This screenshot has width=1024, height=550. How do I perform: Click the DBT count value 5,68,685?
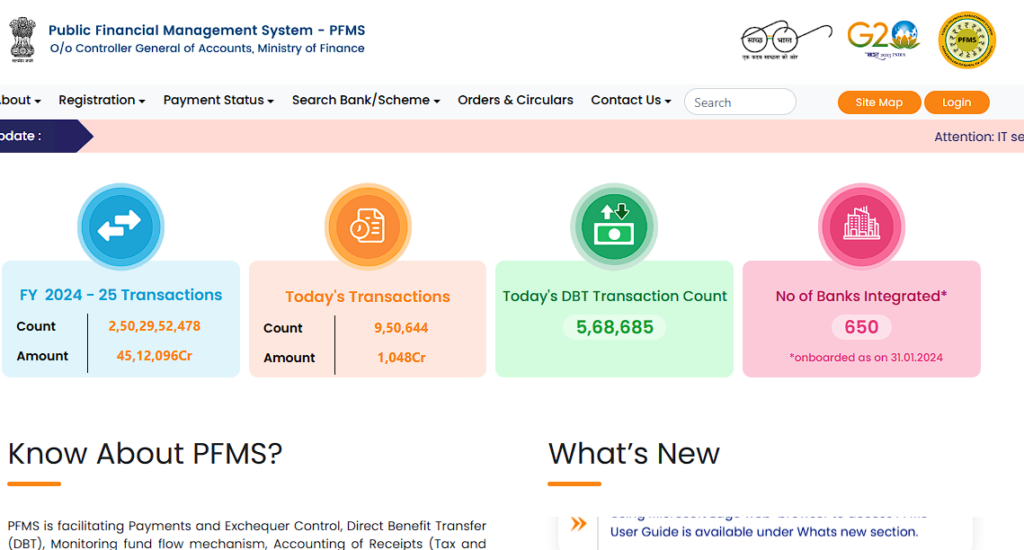click(x=615, y=327)
